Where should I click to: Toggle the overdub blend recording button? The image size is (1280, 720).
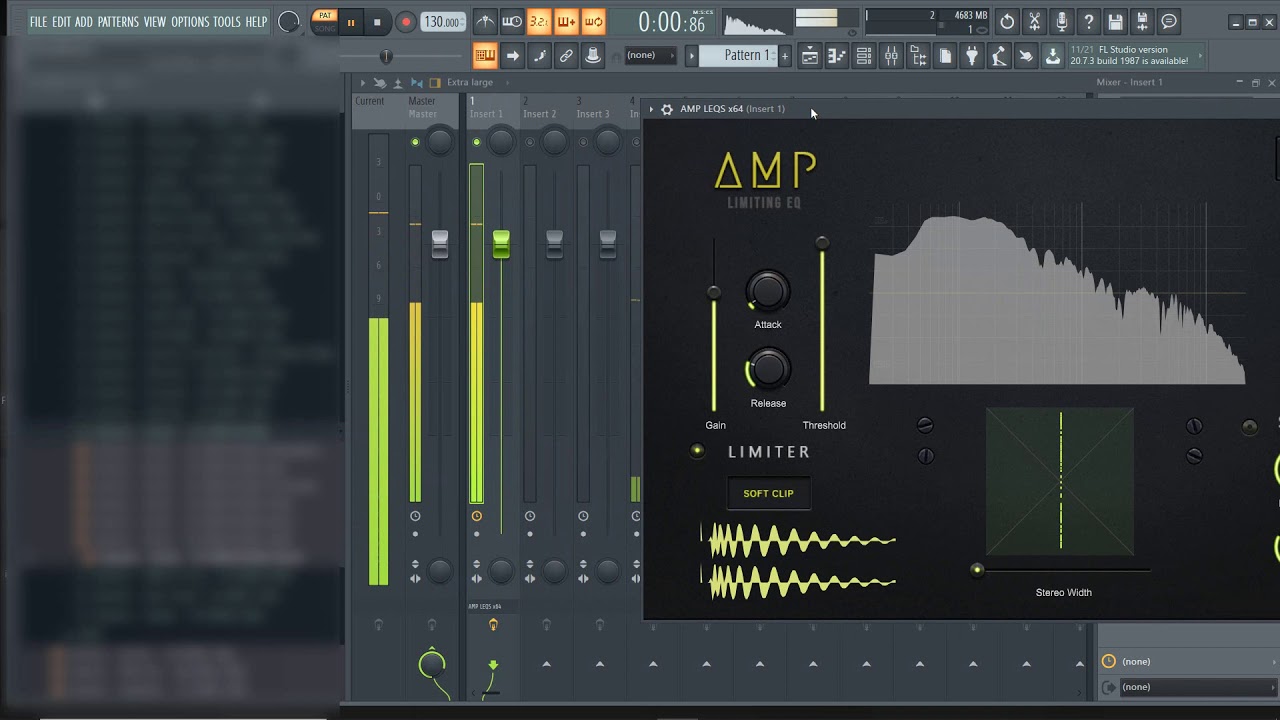point(565,21)
